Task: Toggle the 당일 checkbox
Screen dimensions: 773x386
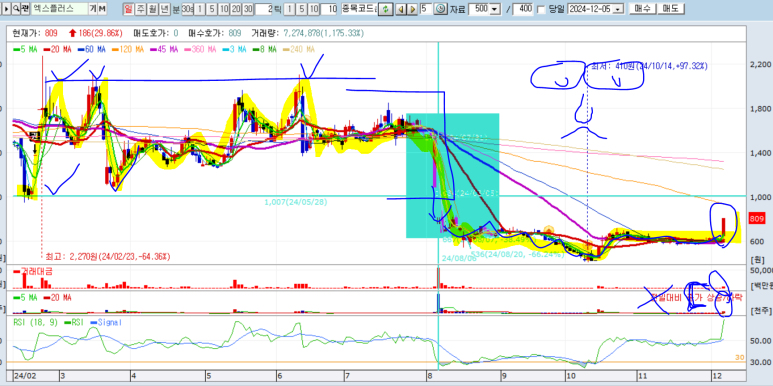Action: pyautogui.click(x=541, y=9)
